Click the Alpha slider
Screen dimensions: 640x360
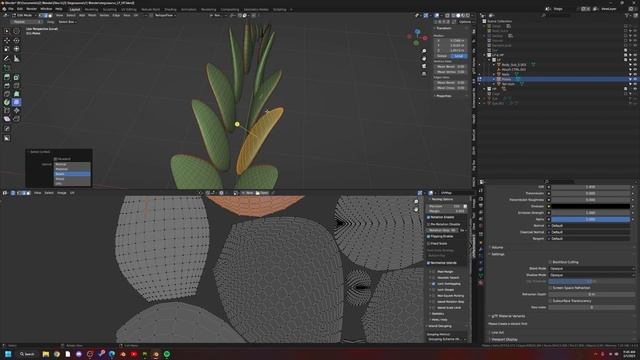click(591, 219)
